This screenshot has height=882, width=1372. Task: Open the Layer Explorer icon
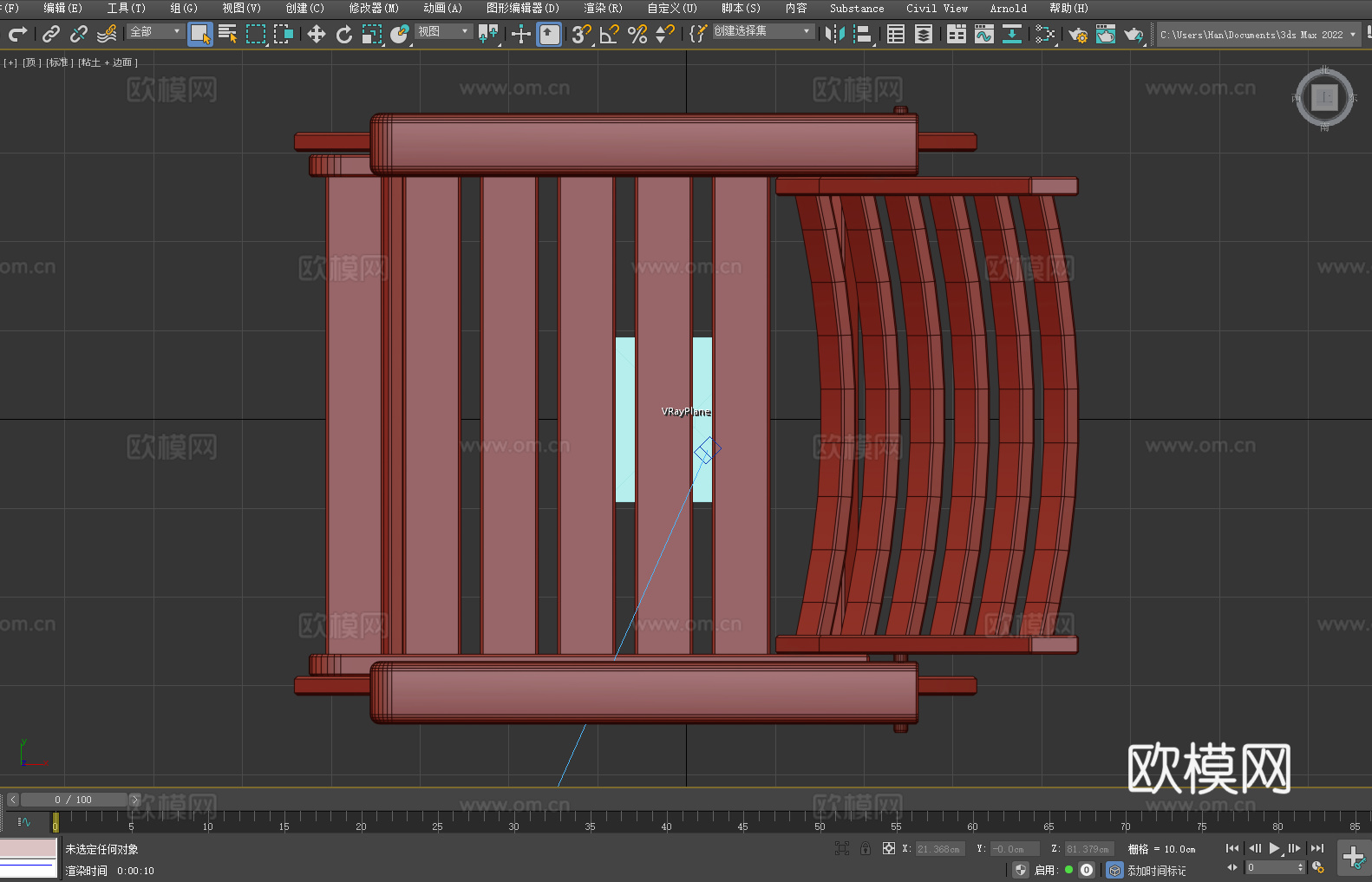(924, 34)
